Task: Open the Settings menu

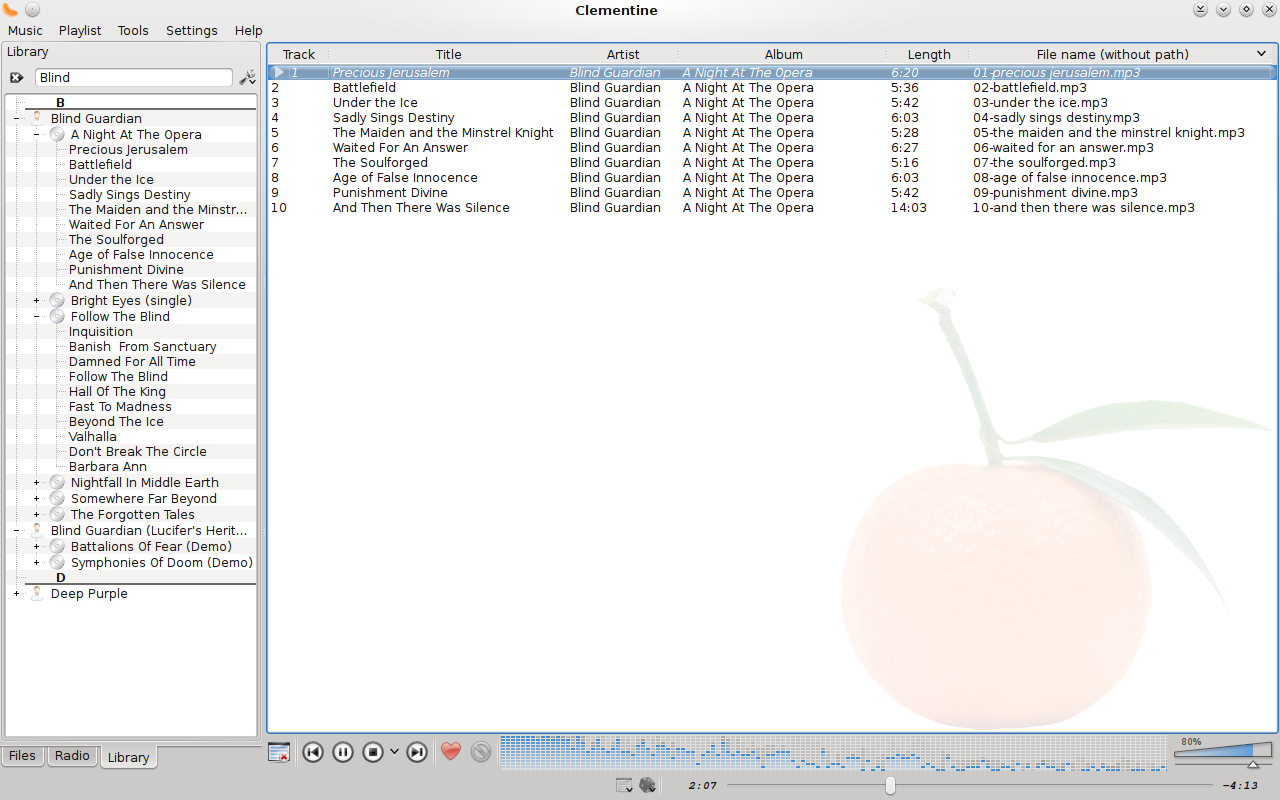Action: [192, 30]
